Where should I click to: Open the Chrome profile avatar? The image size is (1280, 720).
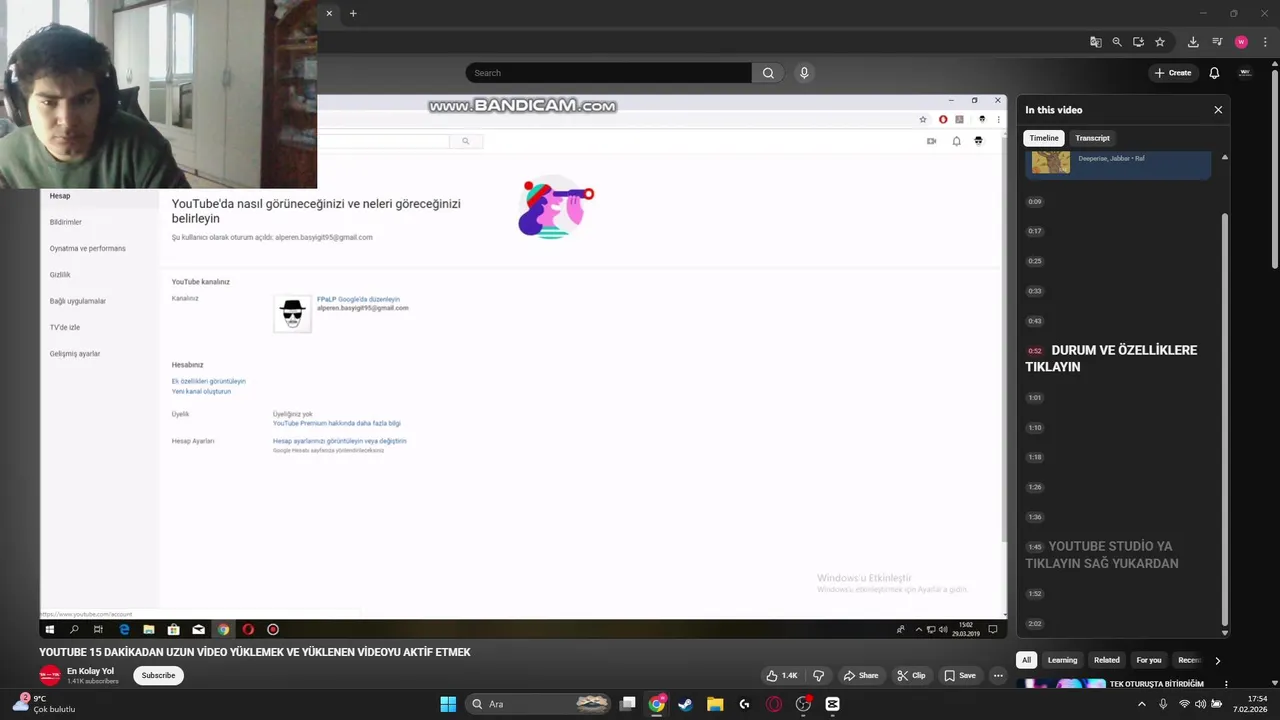[1241, 42]
